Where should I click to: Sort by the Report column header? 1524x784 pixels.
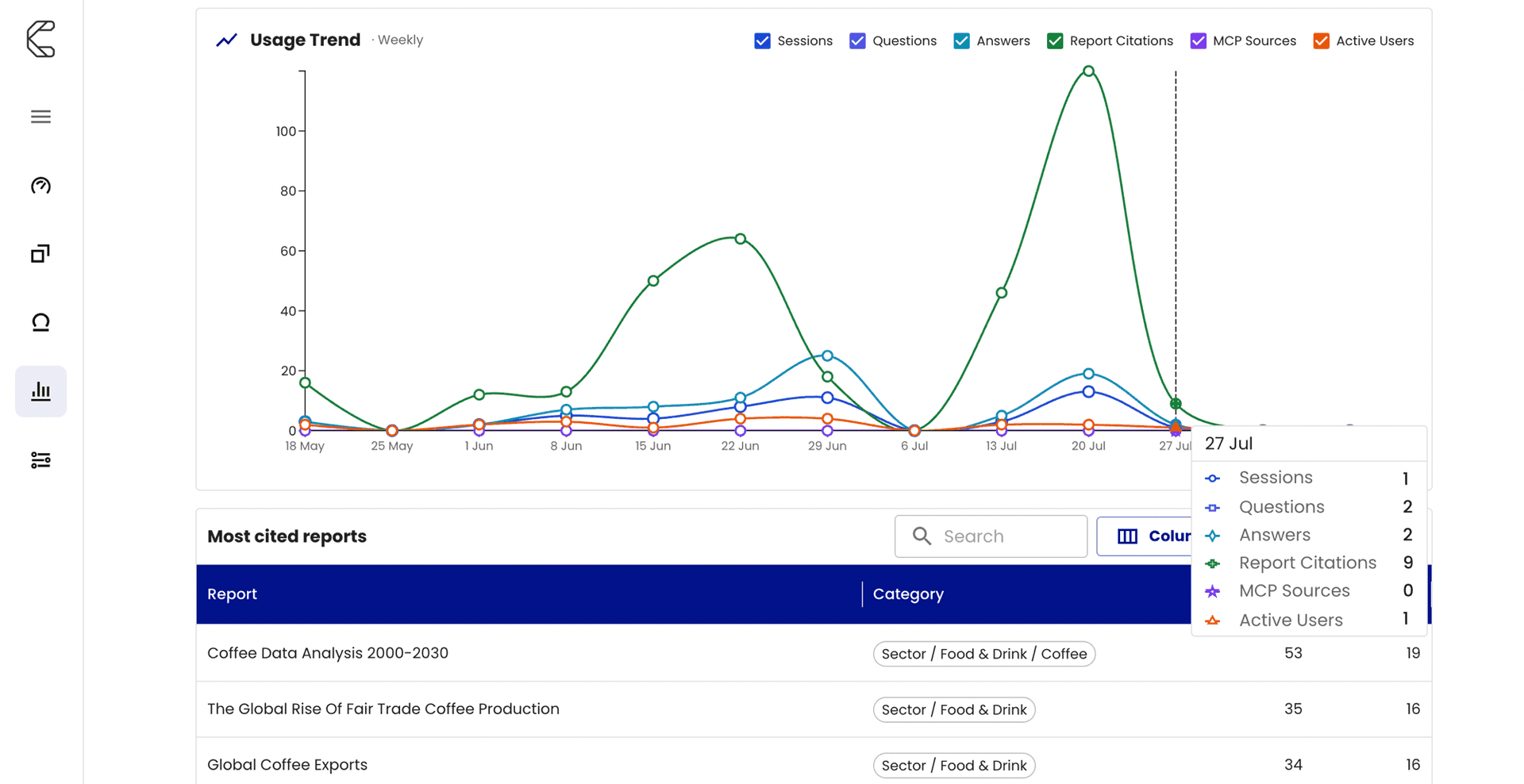[x=232, y=594]
